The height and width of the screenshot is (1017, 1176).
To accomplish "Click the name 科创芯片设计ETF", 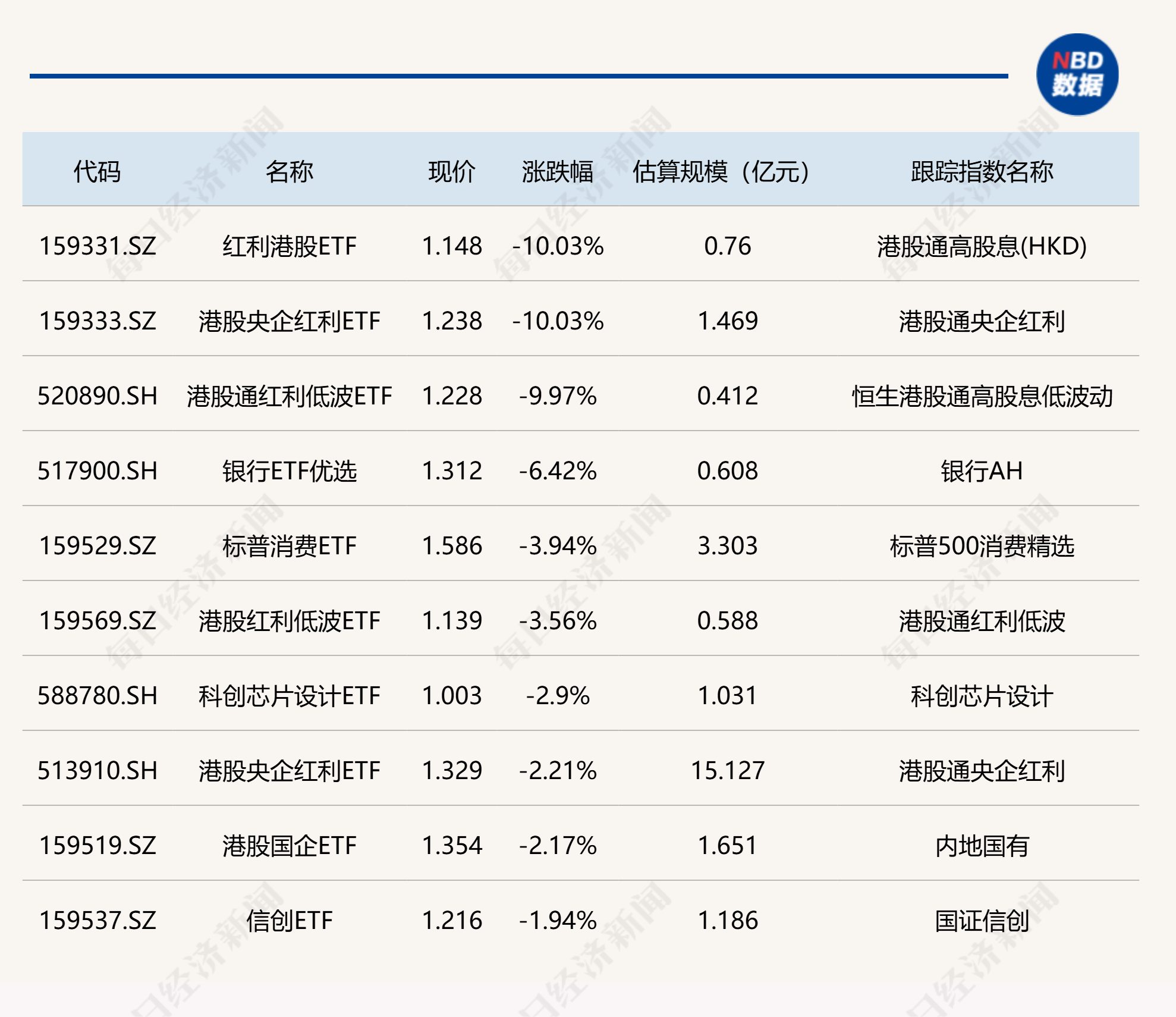I will pos(289,696).
